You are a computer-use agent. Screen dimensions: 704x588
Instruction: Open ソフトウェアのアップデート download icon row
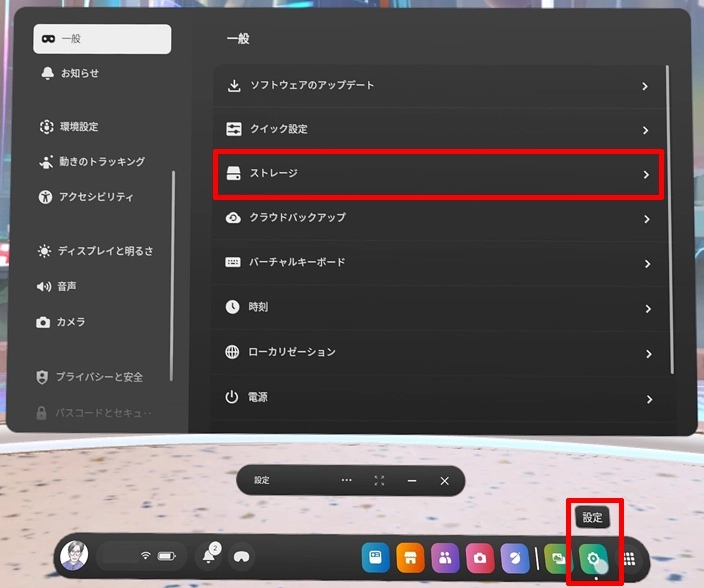(x=439, y=86)
